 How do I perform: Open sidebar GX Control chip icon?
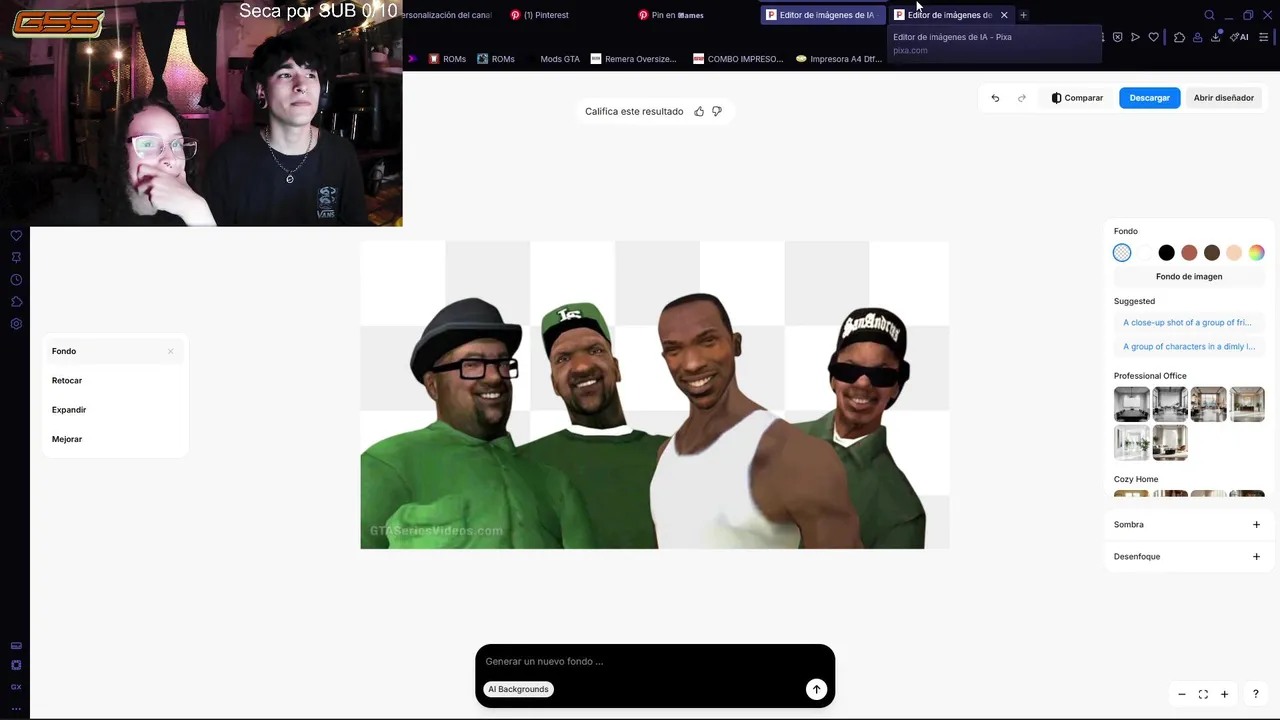(16, 665)
